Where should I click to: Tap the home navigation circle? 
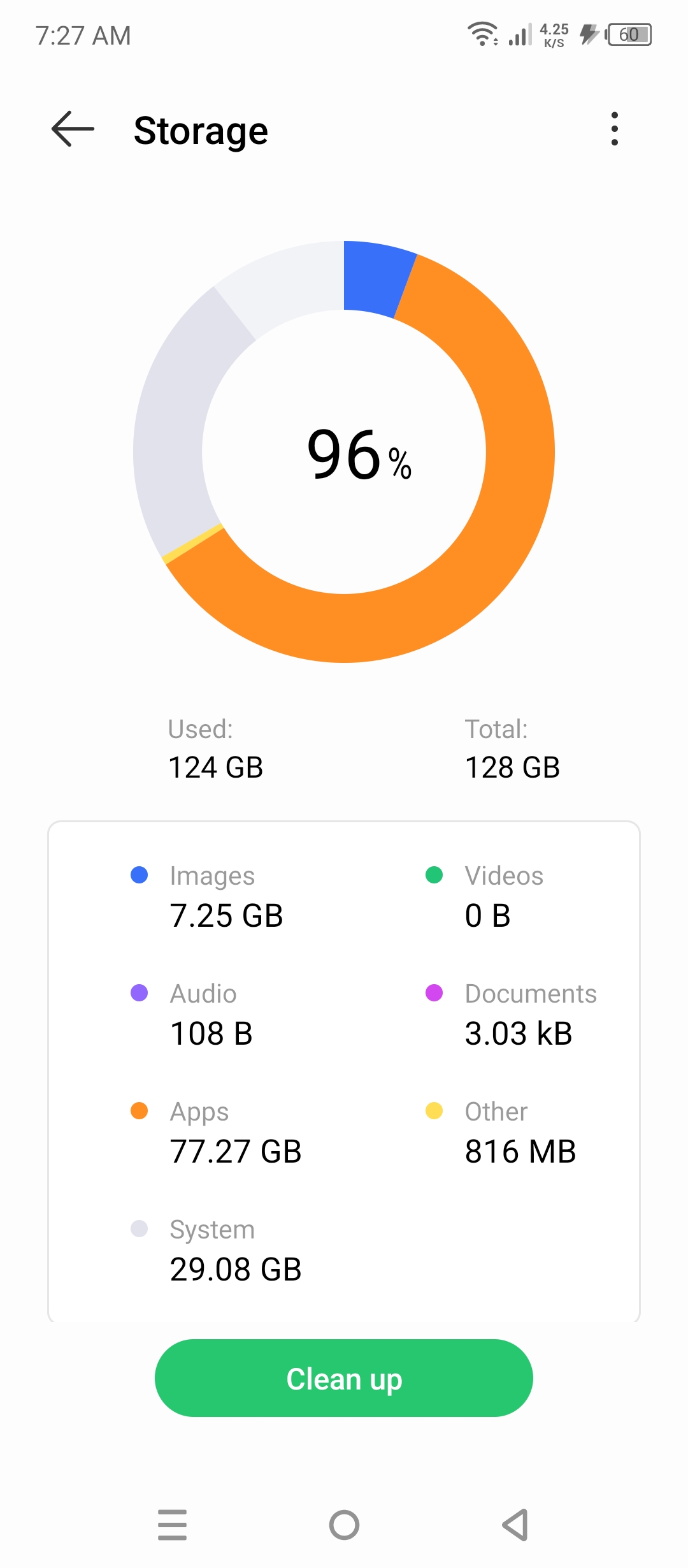344,1525
